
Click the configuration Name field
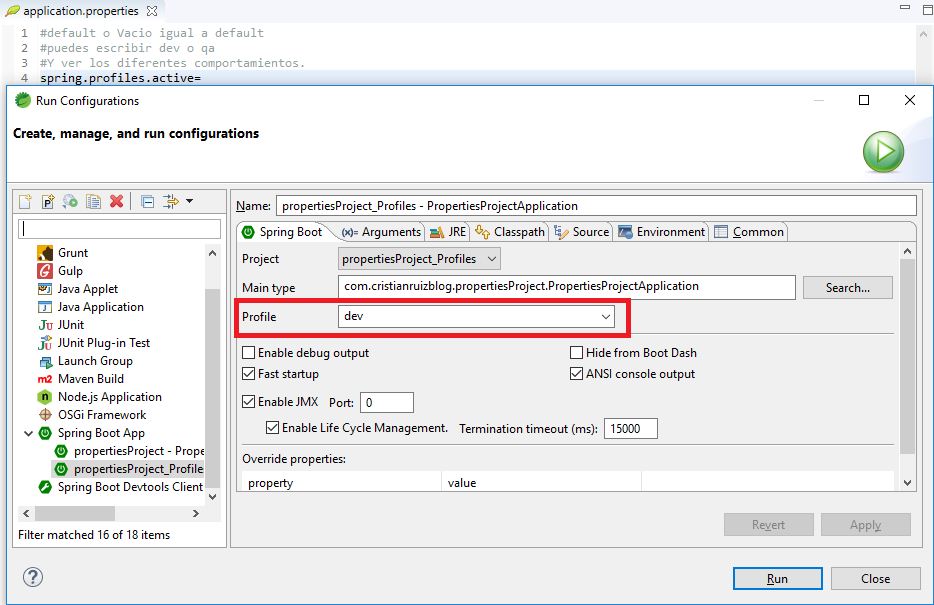coord(596,206)
